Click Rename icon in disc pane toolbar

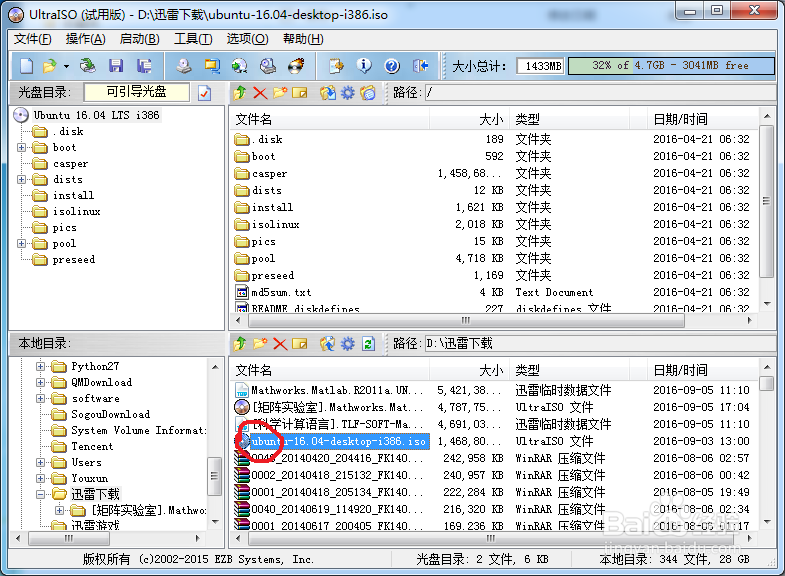[299, 93]
